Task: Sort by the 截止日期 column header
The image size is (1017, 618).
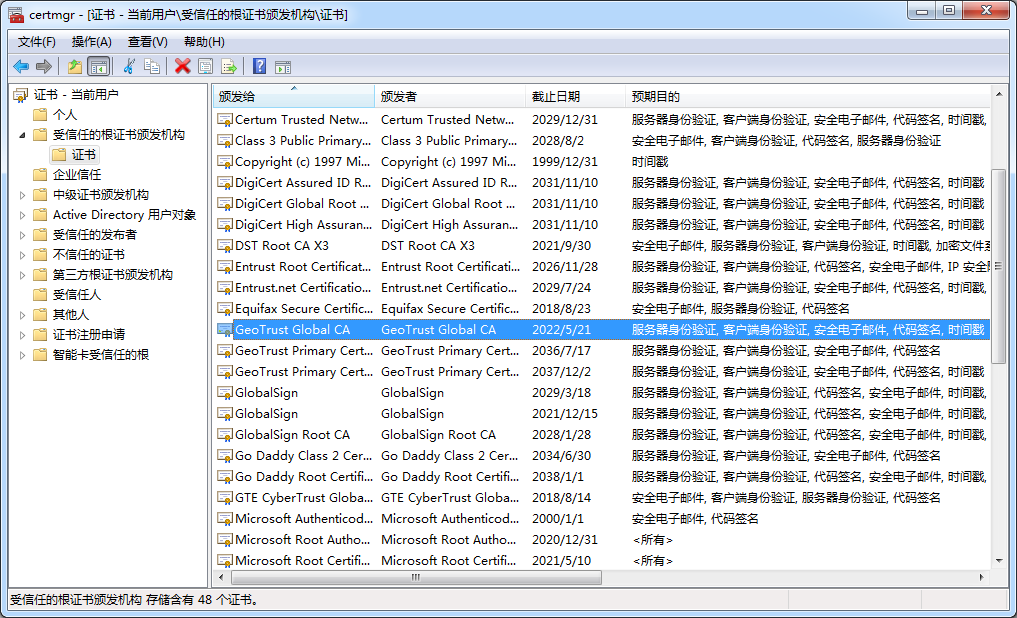Action: coord(575,97)
